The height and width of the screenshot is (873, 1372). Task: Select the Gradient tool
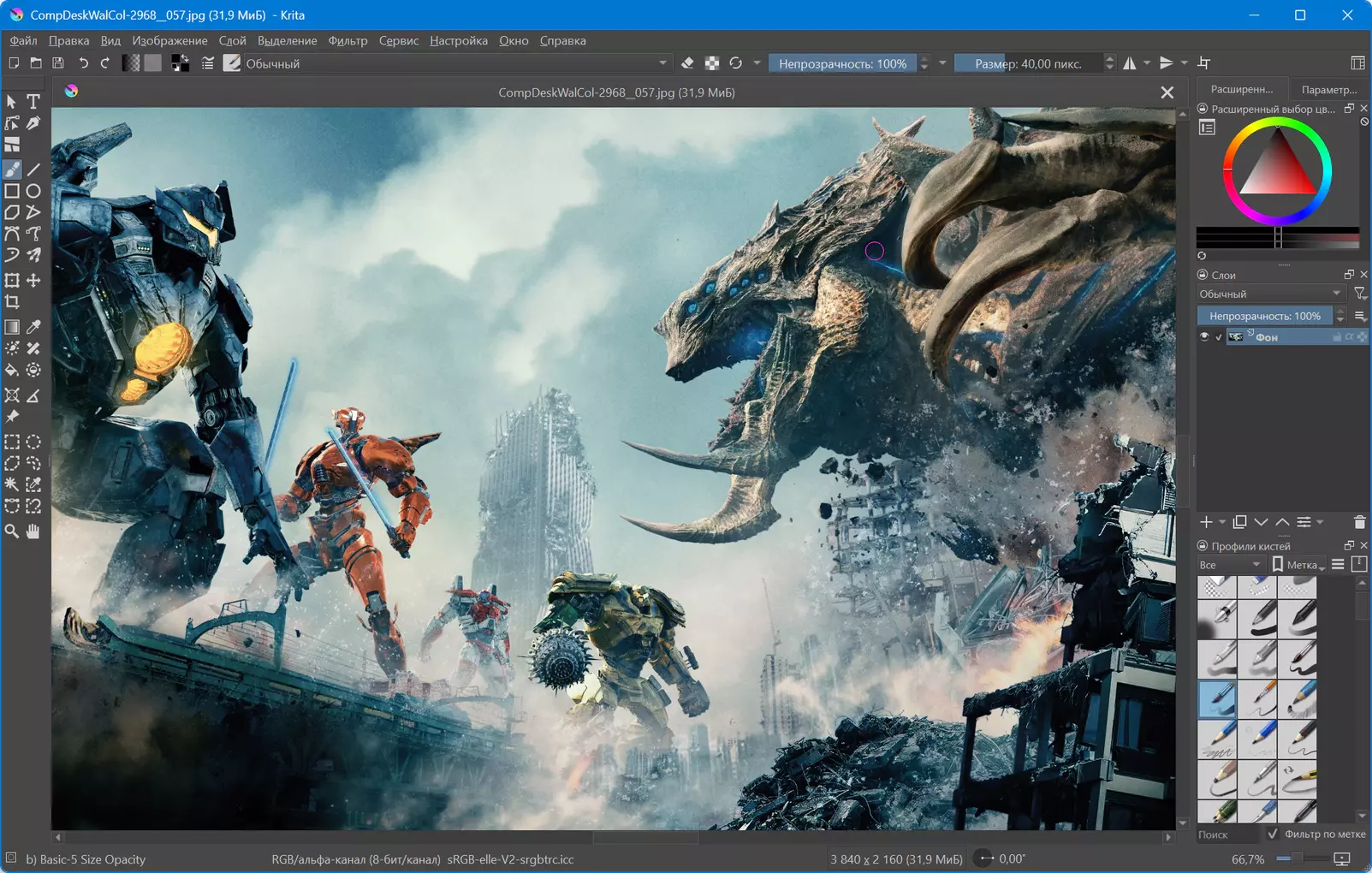[x=12, y=327]
